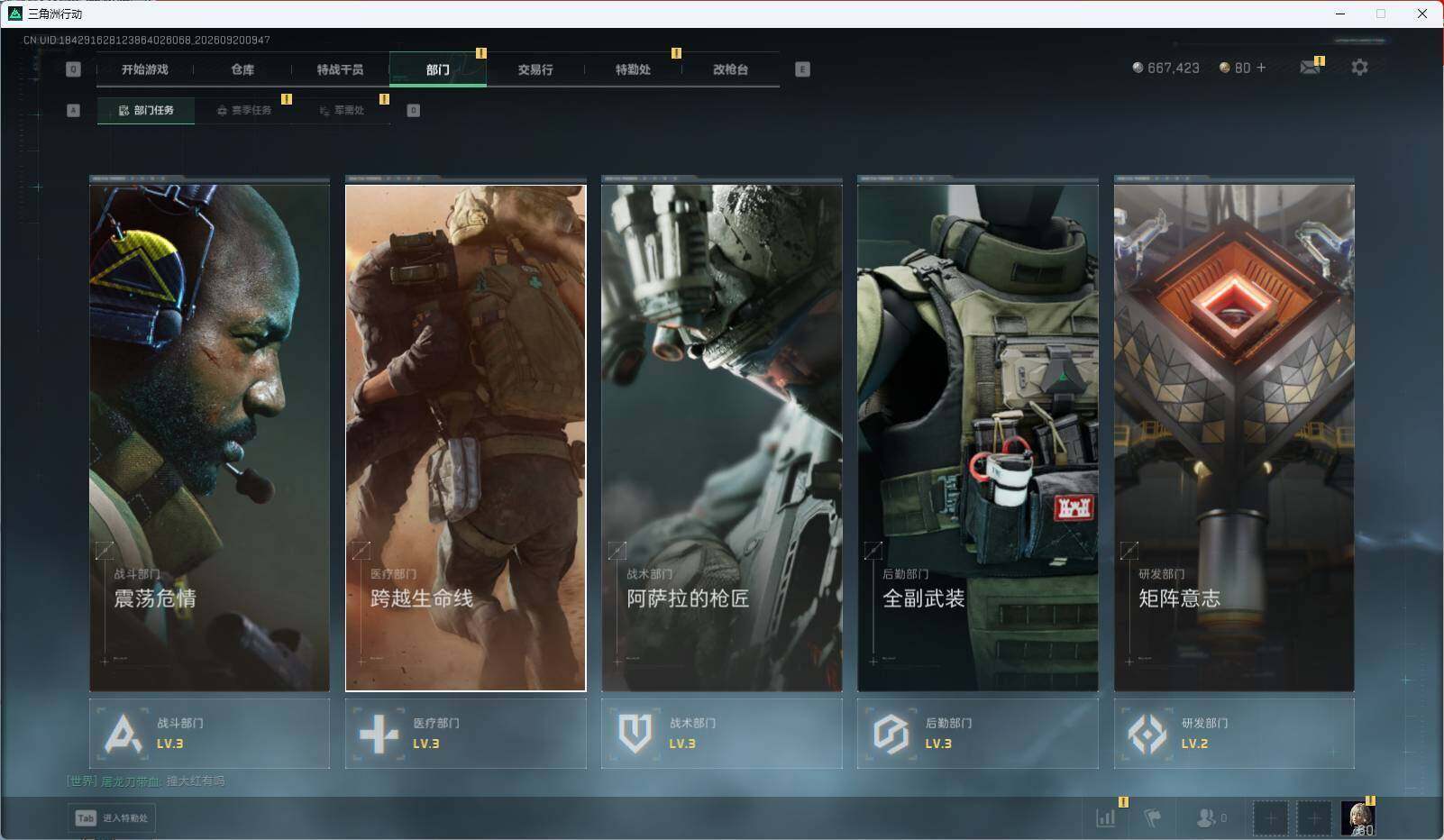Image resolution: width=1444 pixels, height=840 pixels.
Task: Go to the 特战干员 tab
Action: 340,69
